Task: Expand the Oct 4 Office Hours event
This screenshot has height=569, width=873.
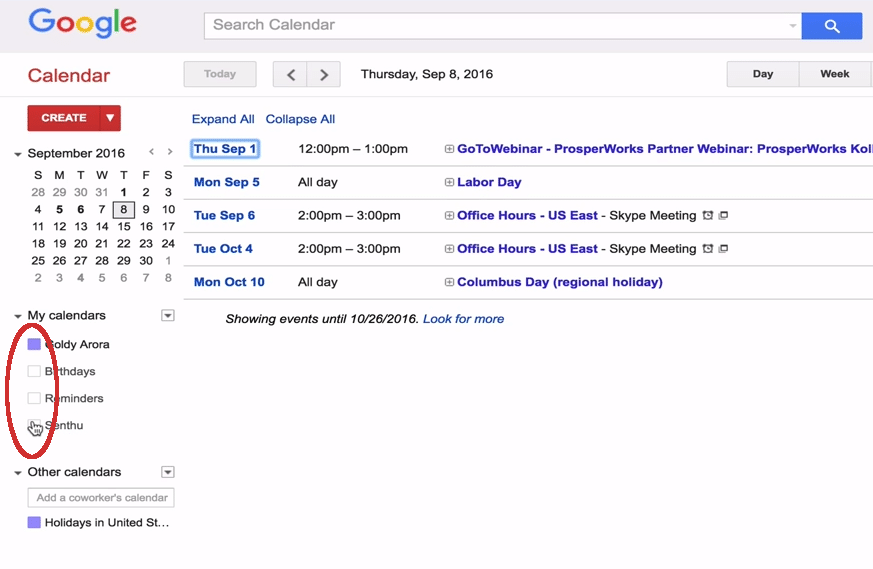Action: [449, 249]
